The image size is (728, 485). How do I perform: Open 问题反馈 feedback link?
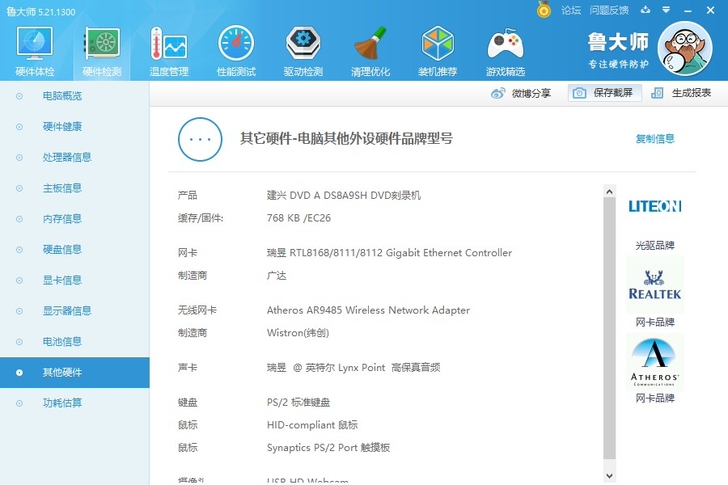tap(609, 10)
